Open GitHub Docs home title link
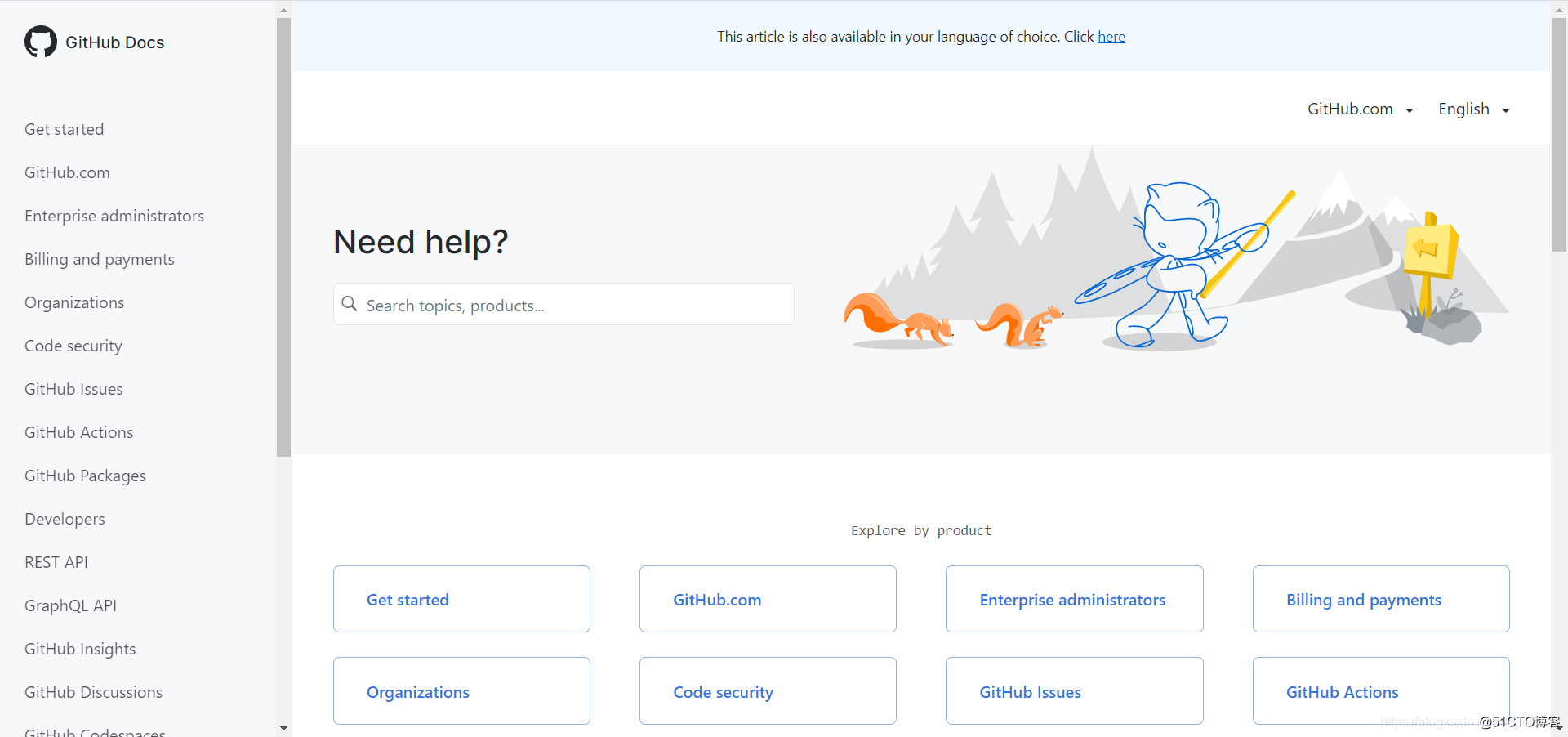The height and width of the screenshot is (737, 1568). [x=114, y=42]
